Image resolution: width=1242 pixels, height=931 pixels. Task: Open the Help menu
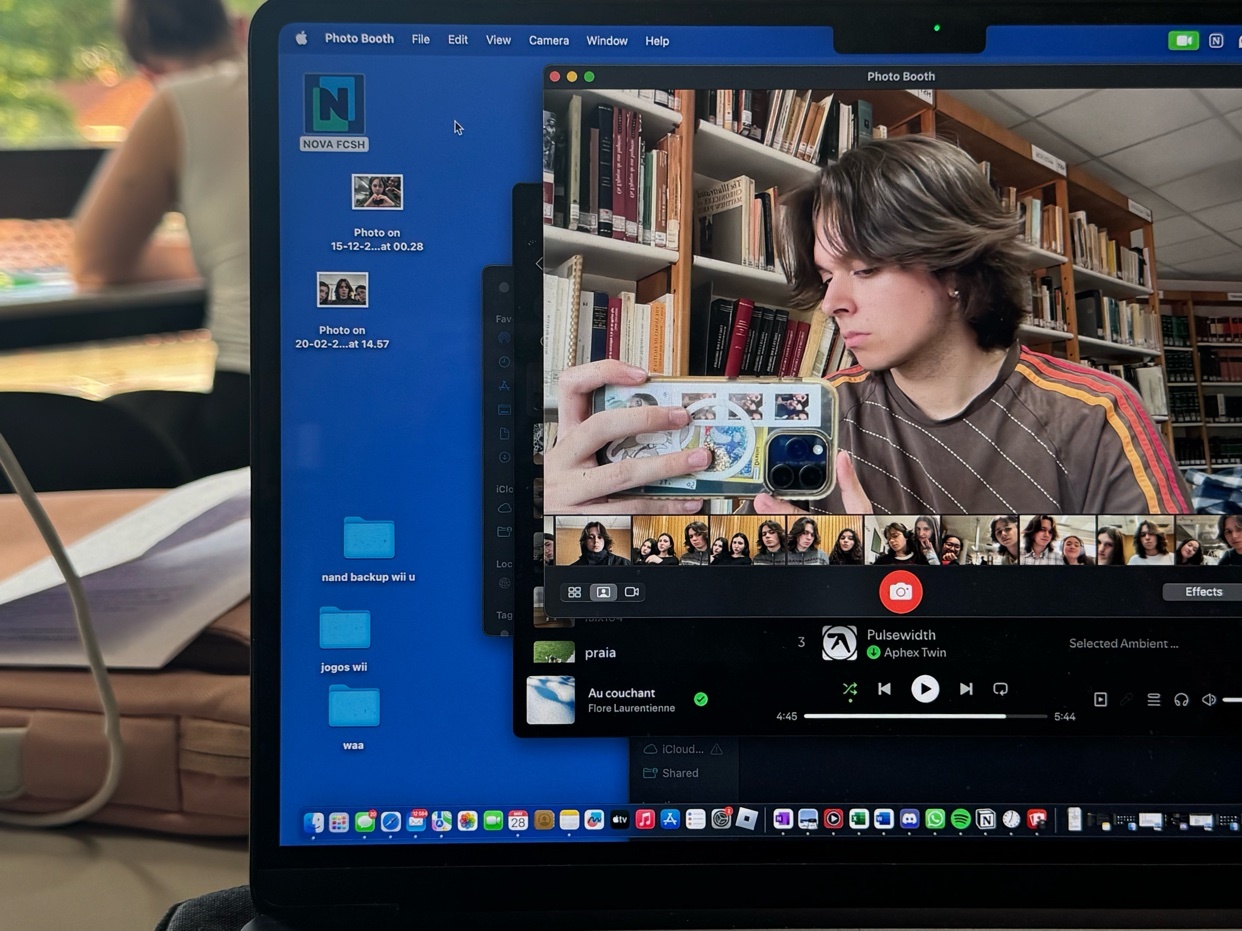point(657,41)
